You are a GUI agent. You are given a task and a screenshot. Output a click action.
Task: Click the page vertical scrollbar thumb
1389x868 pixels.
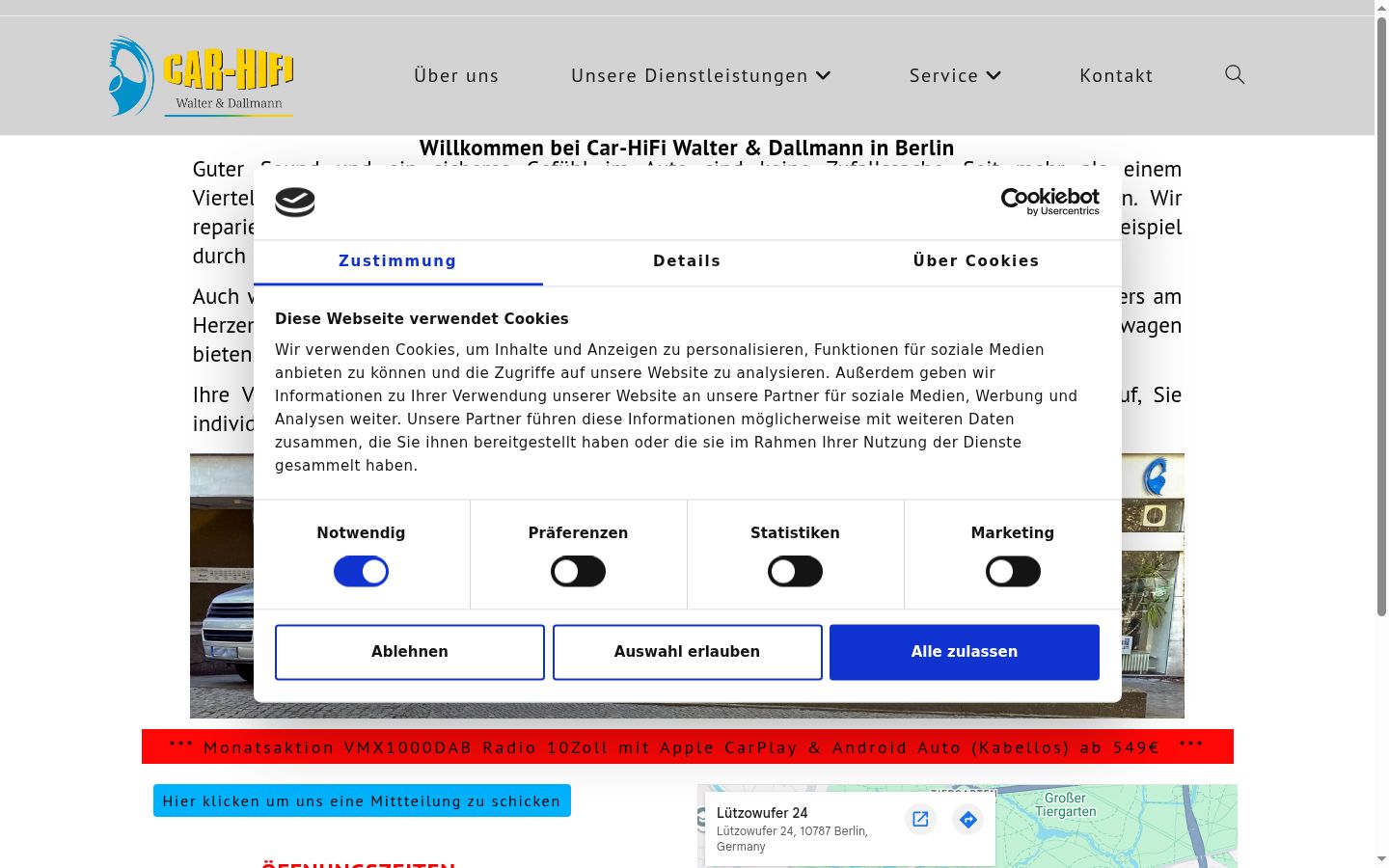pos(1381,318)
